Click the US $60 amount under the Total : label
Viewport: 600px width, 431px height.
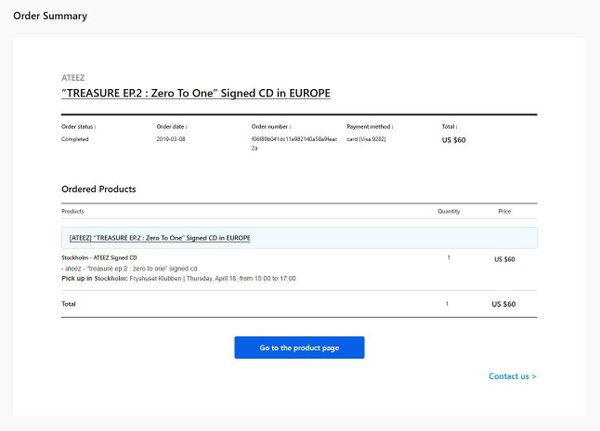pyautogui.click(x=454, y=140)
